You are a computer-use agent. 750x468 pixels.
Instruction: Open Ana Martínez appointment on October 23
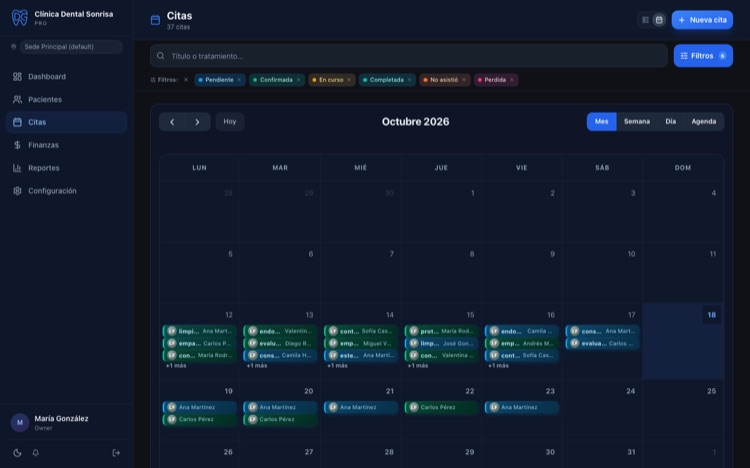(x=521, y=407)
